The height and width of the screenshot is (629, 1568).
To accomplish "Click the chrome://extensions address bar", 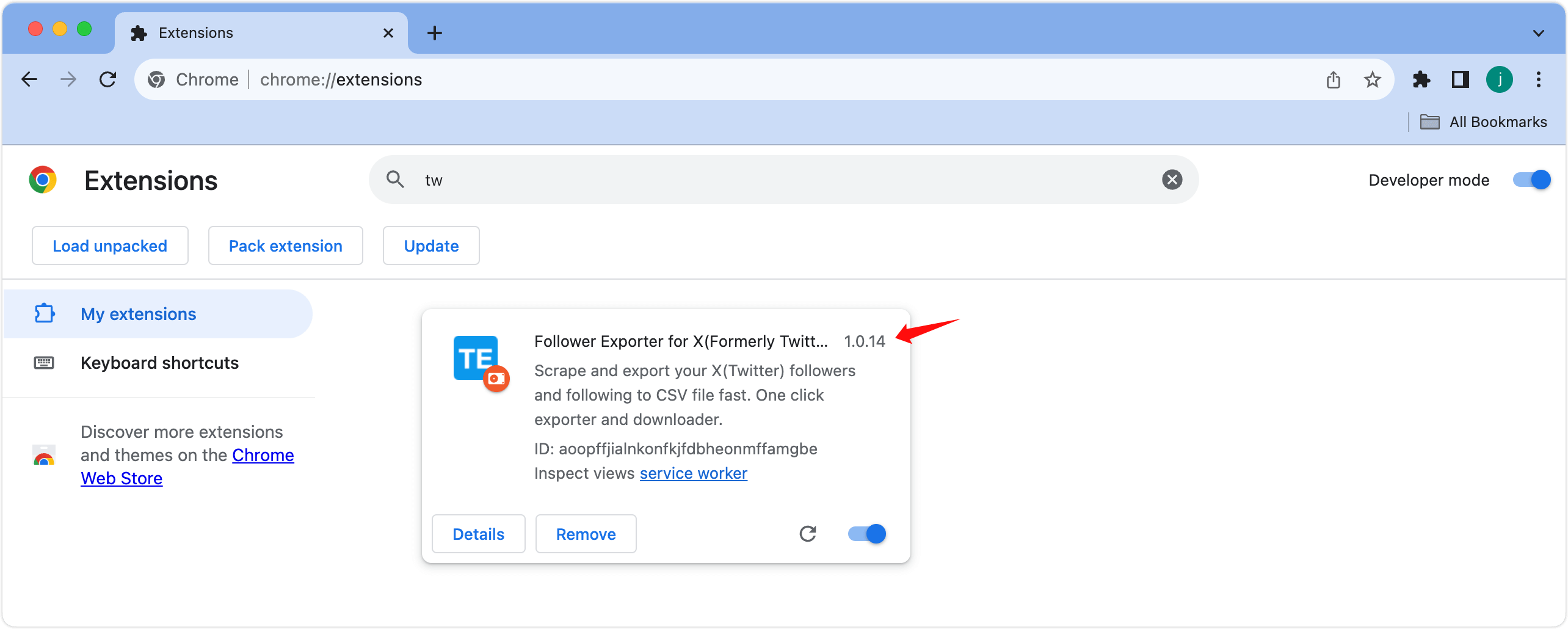I will (x=763, y=79).
